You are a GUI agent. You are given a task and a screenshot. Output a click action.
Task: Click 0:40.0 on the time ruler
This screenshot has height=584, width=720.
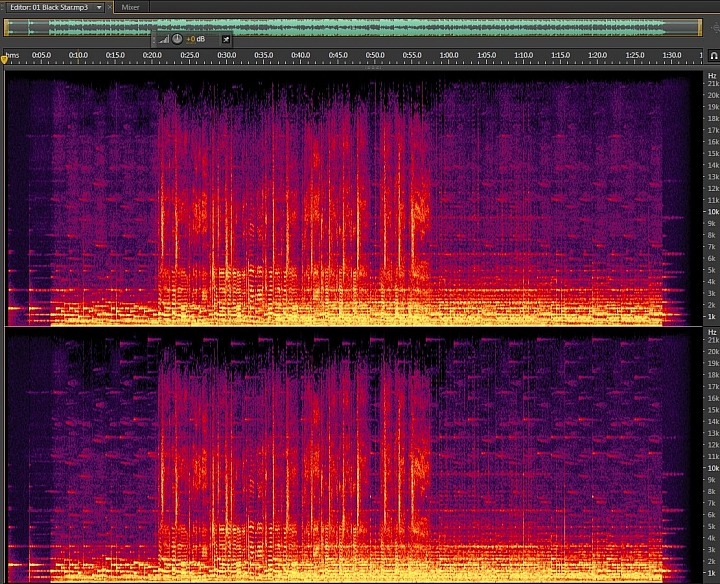301,55
